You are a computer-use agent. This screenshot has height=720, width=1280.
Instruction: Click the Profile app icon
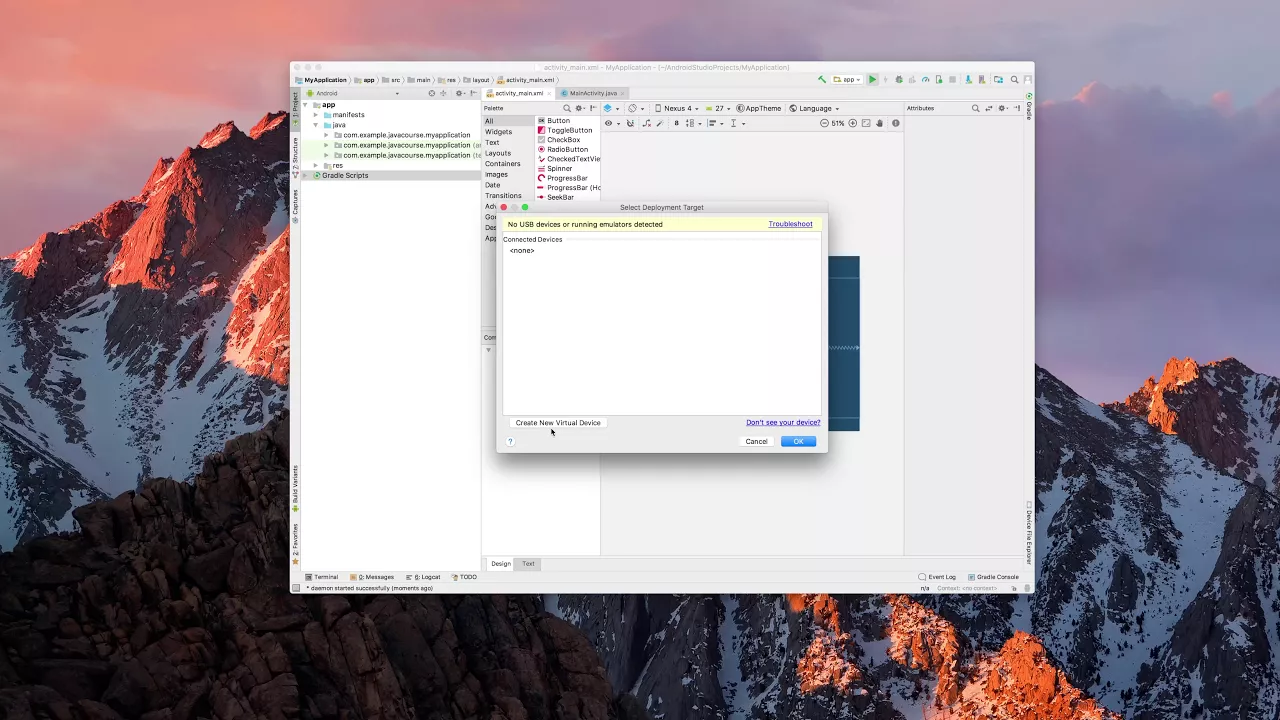(x=925, y=79)
